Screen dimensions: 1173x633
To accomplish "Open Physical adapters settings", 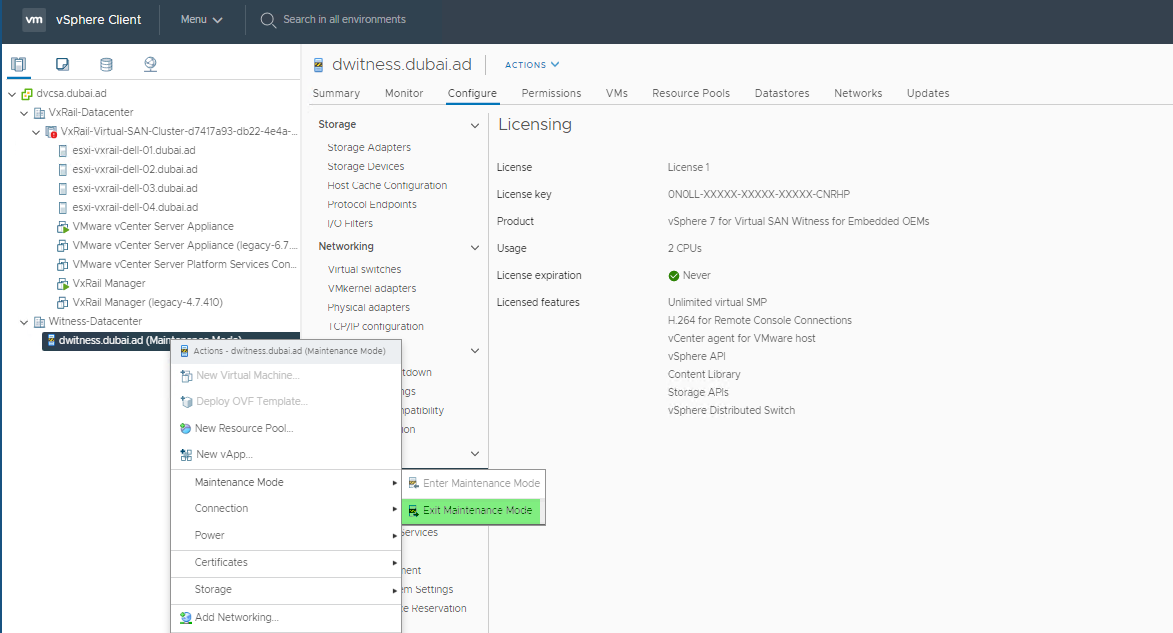I will pos(368,308).
